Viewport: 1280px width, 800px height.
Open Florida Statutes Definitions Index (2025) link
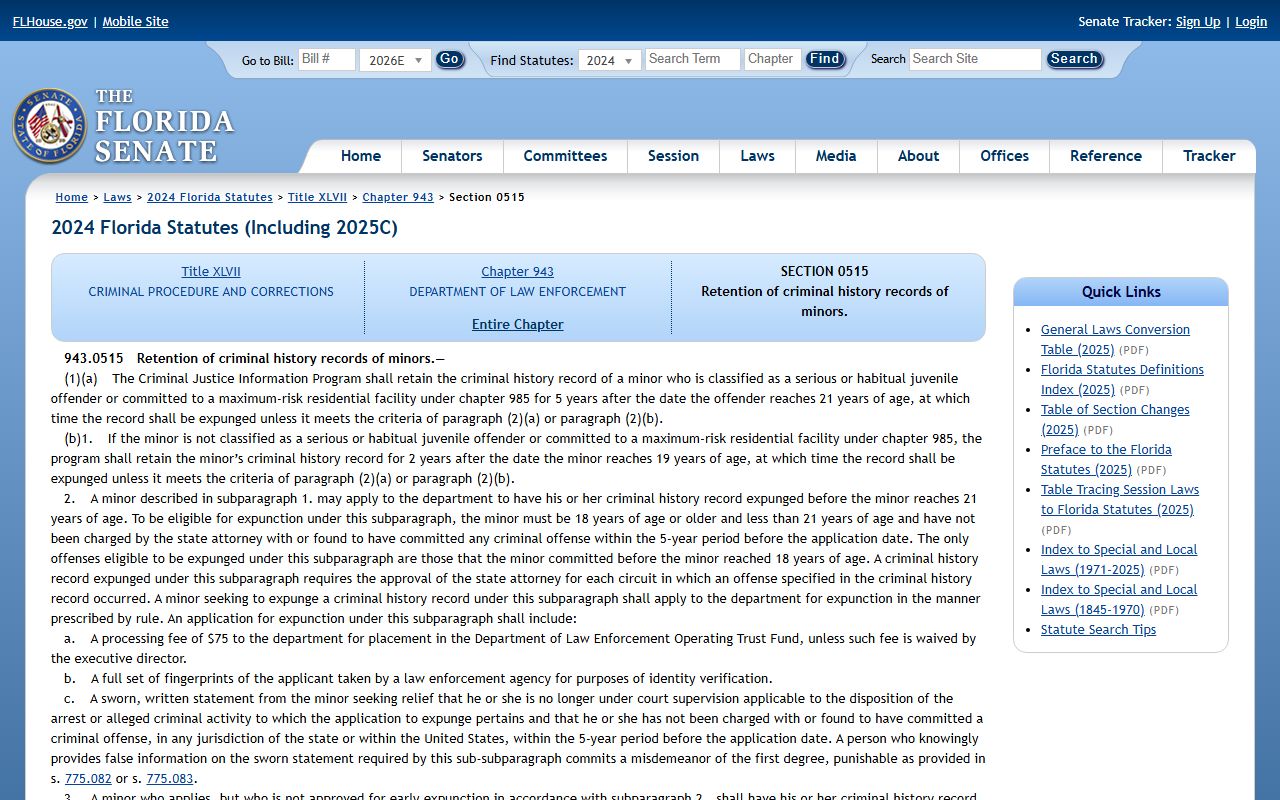point(1122,379)
